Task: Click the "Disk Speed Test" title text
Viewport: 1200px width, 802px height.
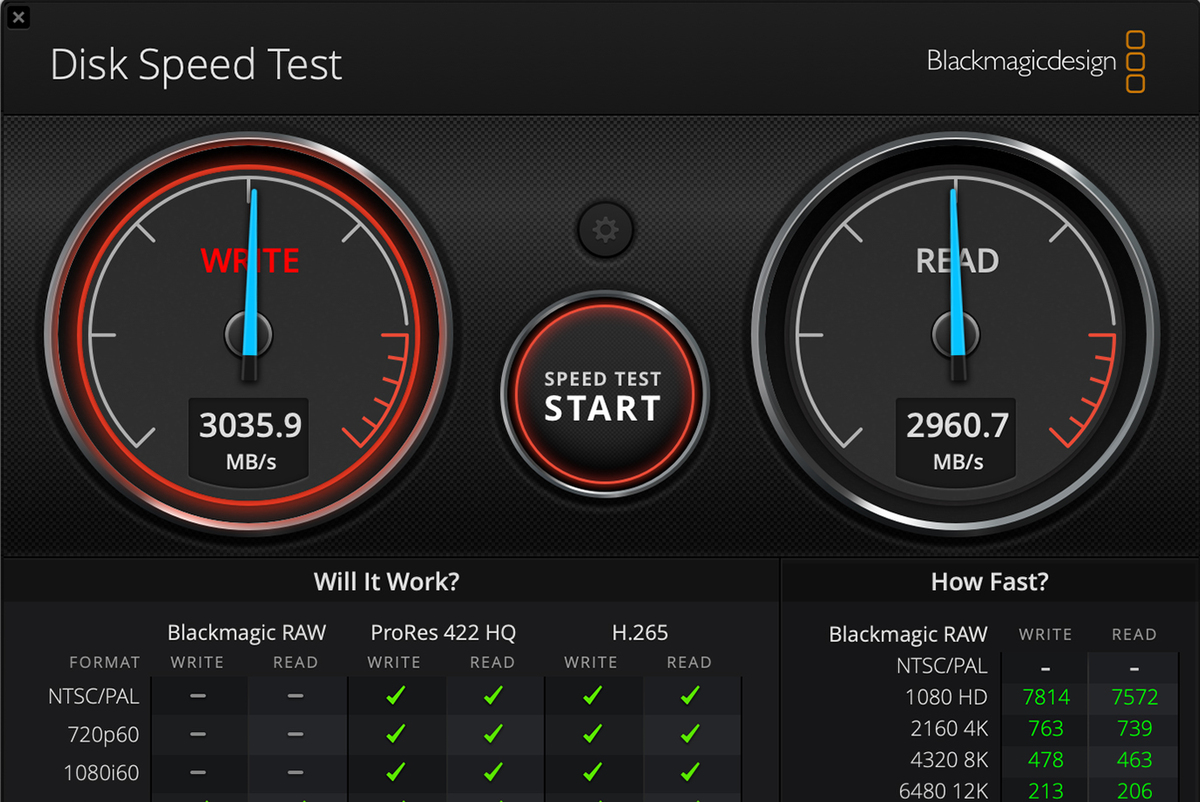Action: coord(196,65)
